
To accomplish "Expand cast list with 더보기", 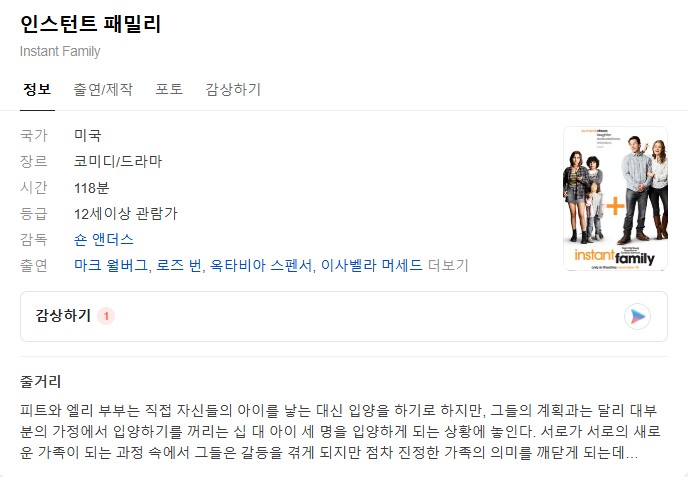I will coord(448,265).
